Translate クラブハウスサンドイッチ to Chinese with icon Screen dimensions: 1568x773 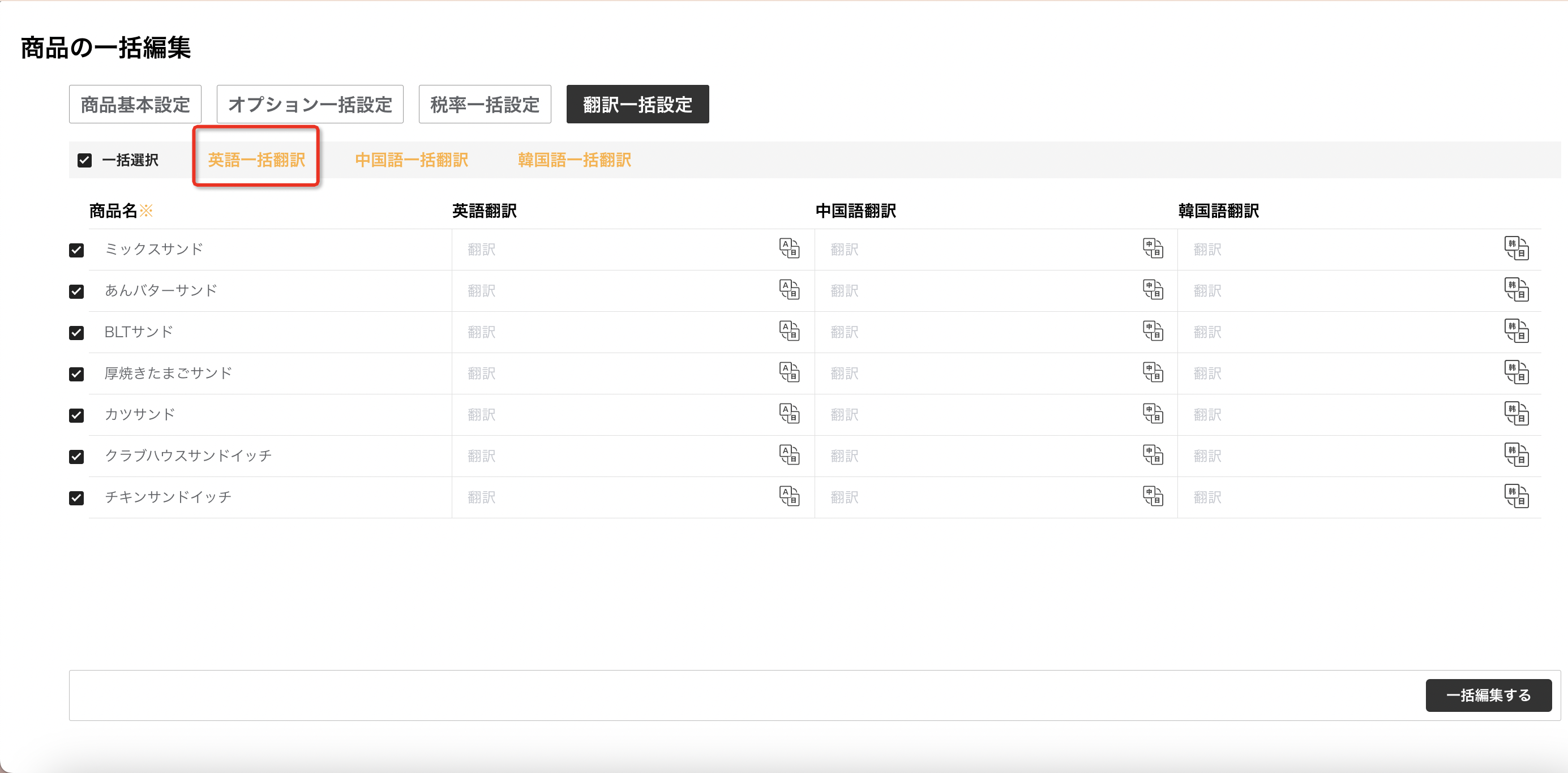(x=1153, y=456)
